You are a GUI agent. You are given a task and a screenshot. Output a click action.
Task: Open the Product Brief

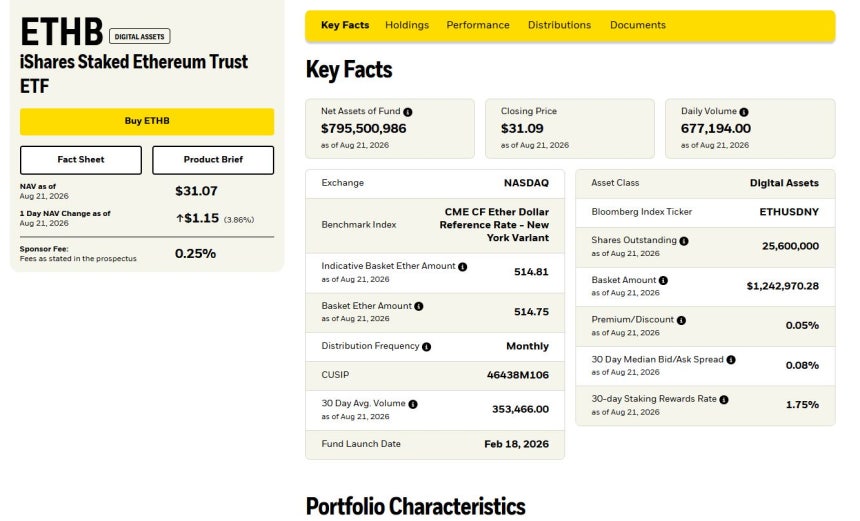(x=213, y=160)
